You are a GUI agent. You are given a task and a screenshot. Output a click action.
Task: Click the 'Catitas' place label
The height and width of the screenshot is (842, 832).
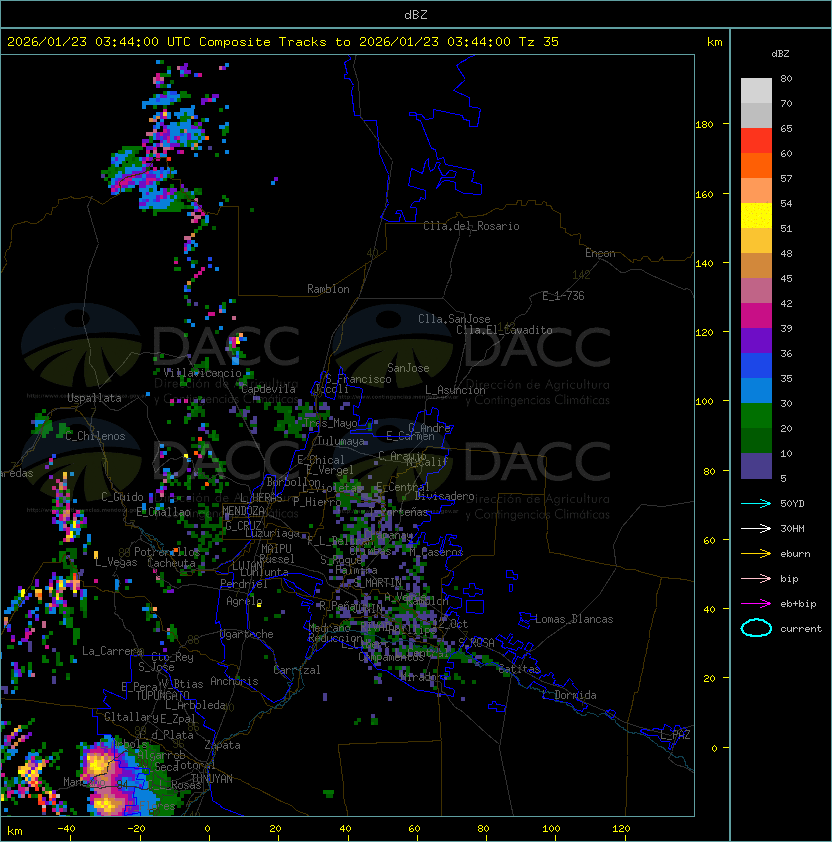519,670
